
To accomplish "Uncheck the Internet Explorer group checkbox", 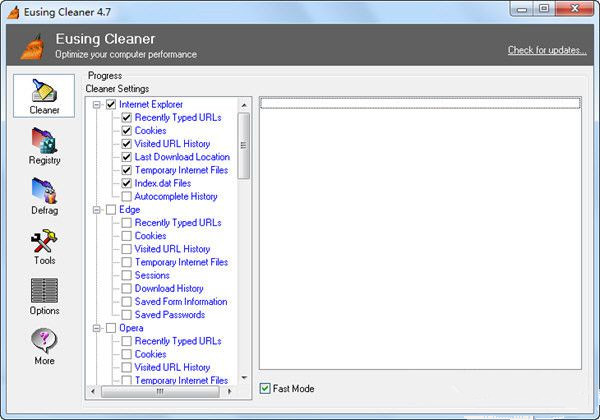I will point(111,104).
